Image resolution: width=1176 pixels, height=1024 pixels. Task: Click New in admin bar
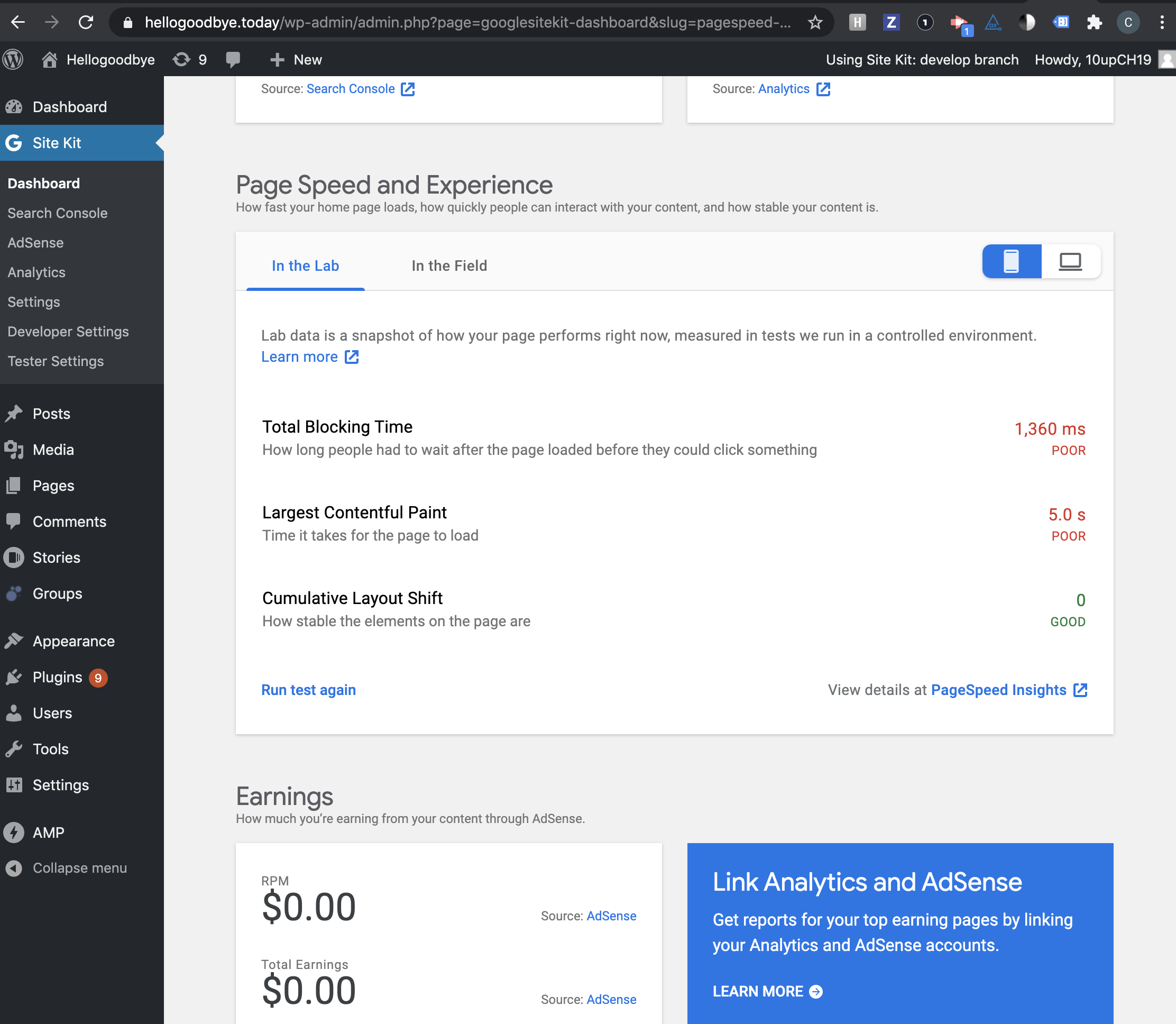click(x=296, y=59)
